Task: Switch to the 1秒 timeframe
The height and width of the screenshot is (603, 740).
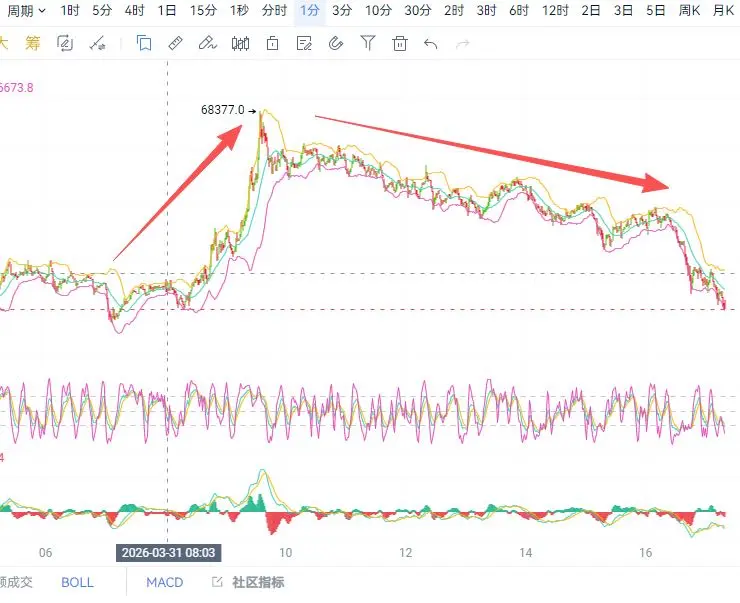Action: 239,10
